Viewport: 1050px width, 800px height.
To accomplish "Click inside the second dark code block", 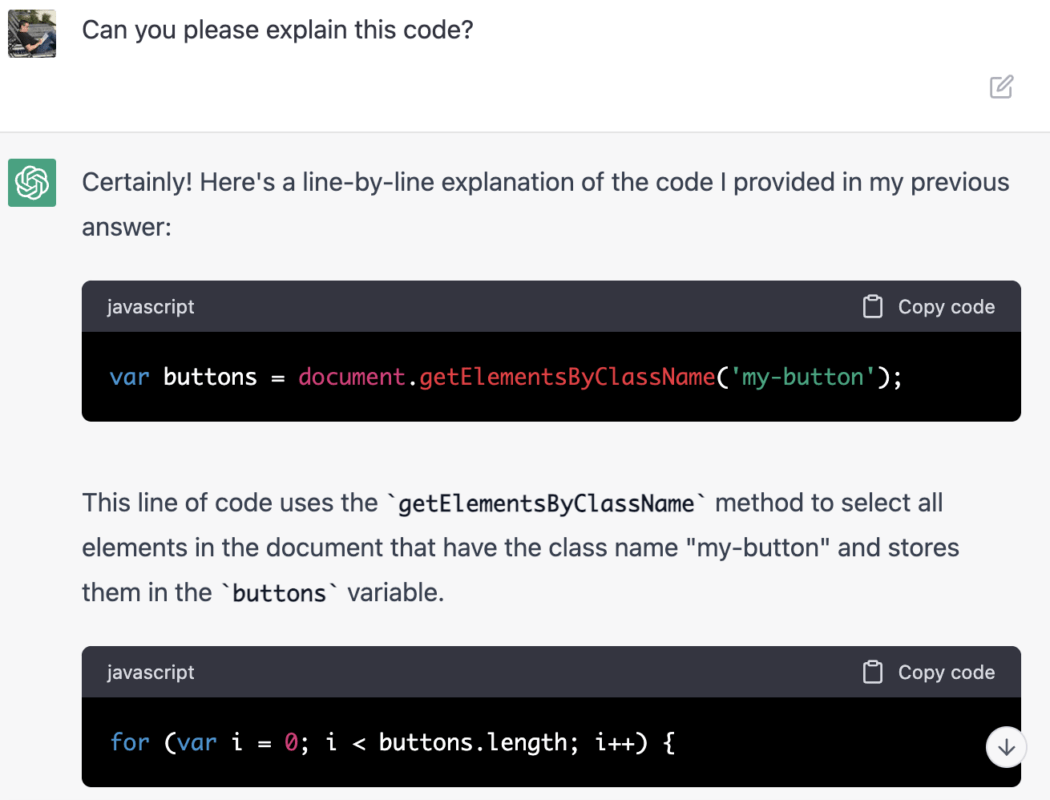I will 550,742.
